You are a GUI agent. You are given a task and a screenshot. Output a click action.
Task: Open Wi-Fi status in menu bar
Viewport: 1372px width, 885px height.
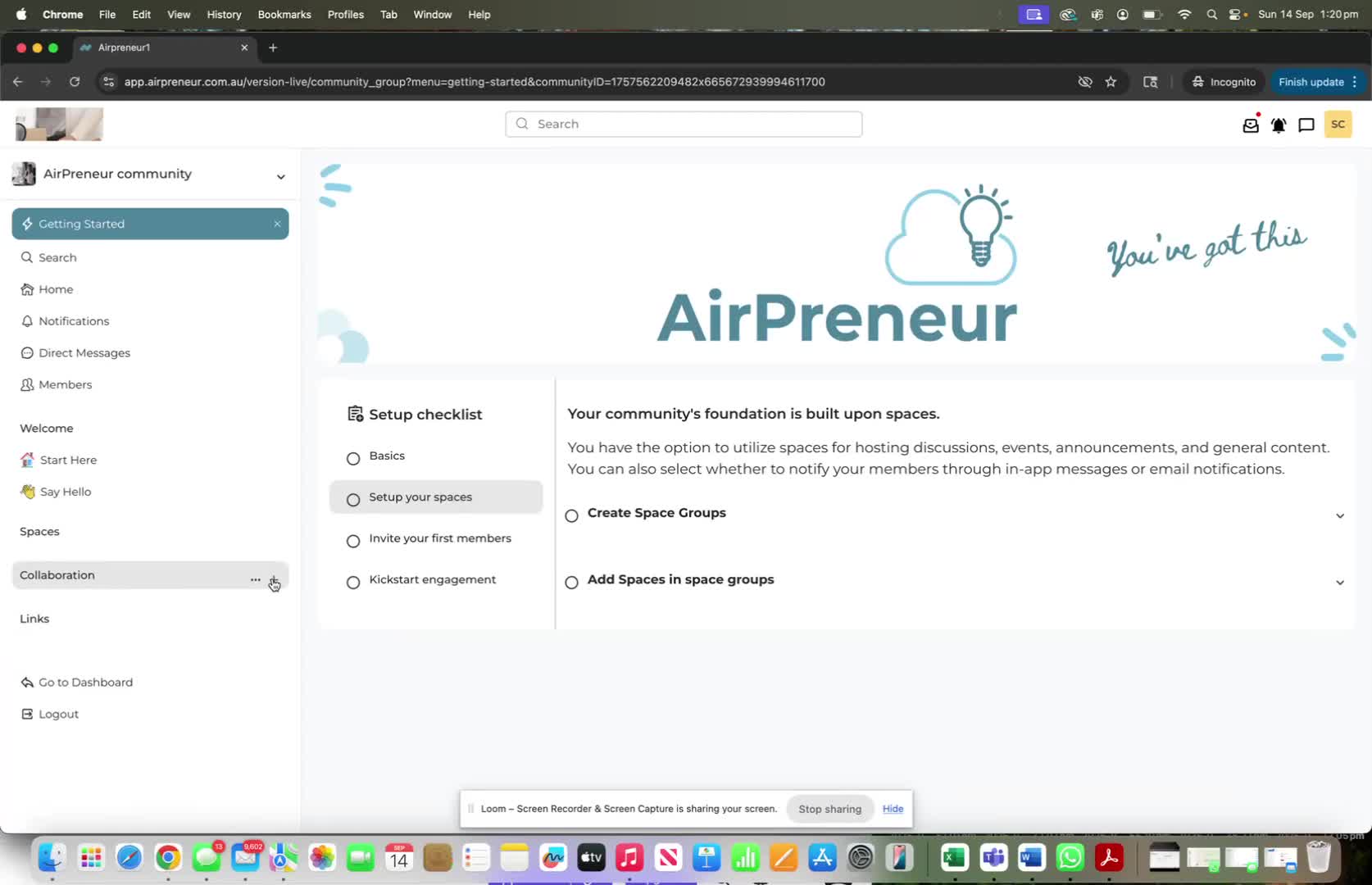pos(1184,14)
